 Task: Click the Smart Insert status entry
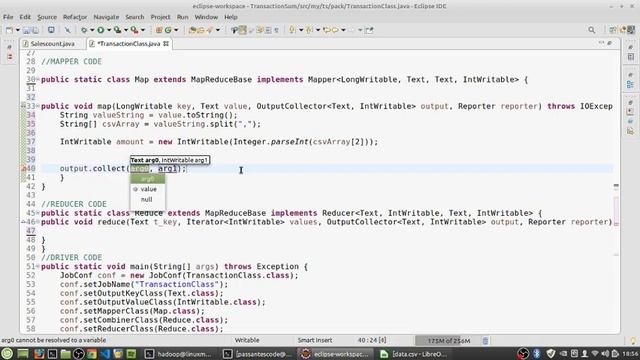[315, 340]
